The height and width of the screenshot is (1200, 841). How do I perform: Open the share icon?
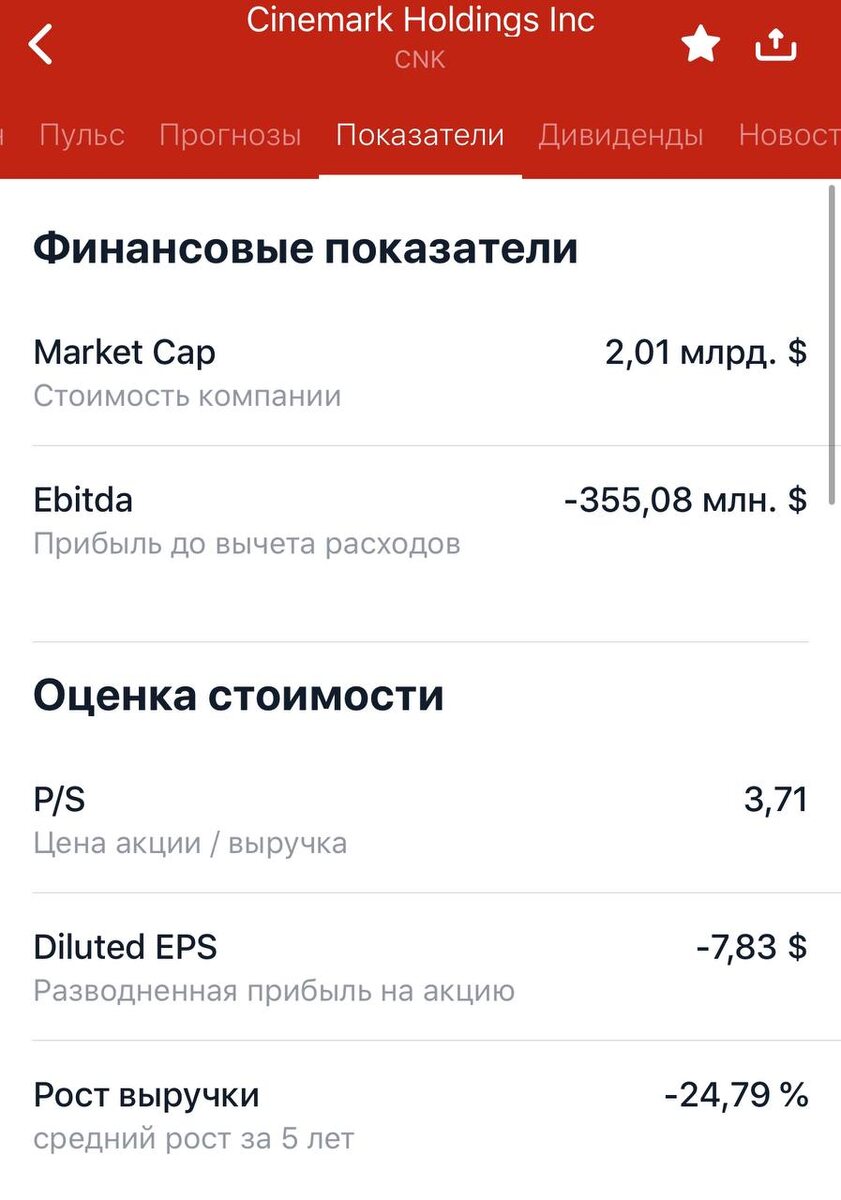(x=776, y=43)
